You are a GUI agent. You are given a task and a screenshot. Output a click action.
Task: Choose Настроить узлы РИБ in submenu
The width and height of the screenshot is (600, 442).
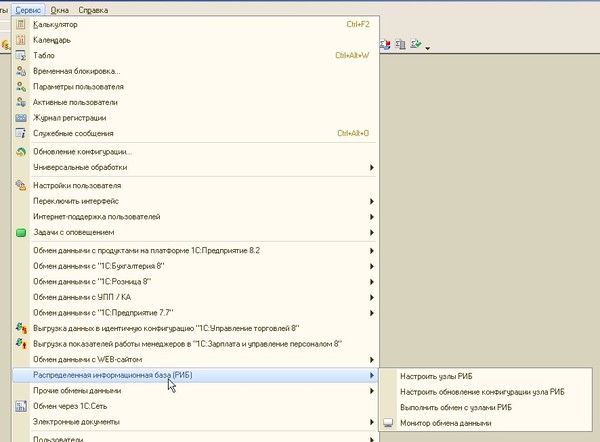(485, 376)
